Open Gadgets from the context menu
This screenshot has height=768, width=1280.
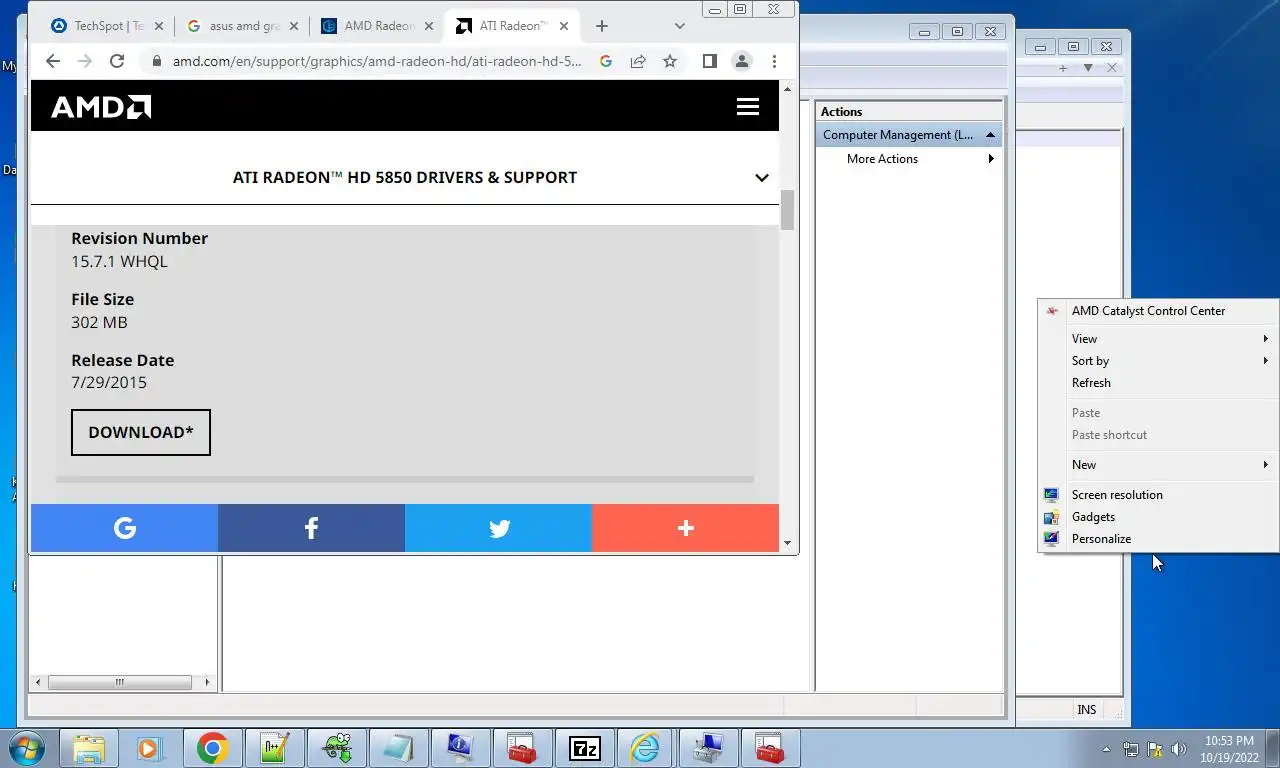click(x=1158, y=517)
